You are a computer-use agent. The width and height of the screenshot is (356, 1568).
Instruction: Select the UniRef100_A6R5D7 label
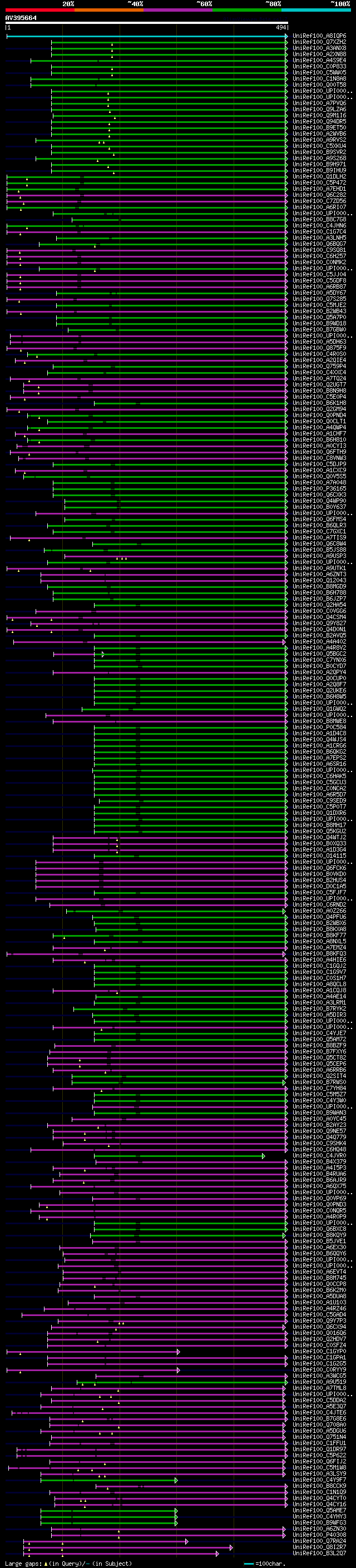(x=319, y=794)
